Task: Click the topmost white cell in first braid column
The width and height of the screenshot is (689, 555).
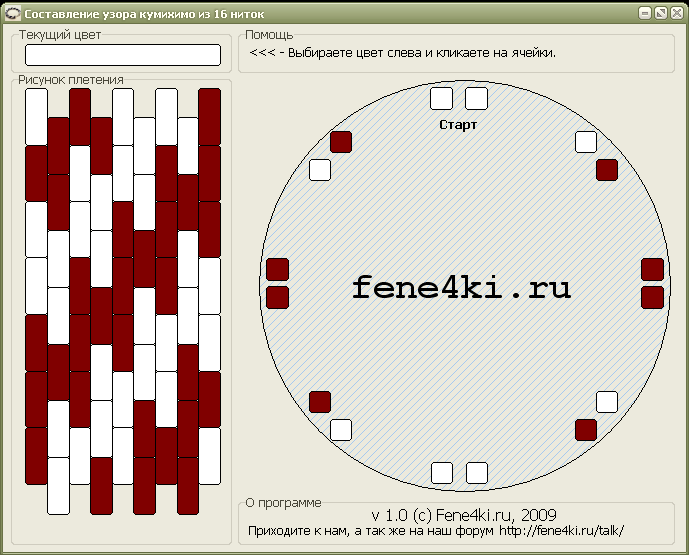Action: pyautogui.click(x=36, y=116)
